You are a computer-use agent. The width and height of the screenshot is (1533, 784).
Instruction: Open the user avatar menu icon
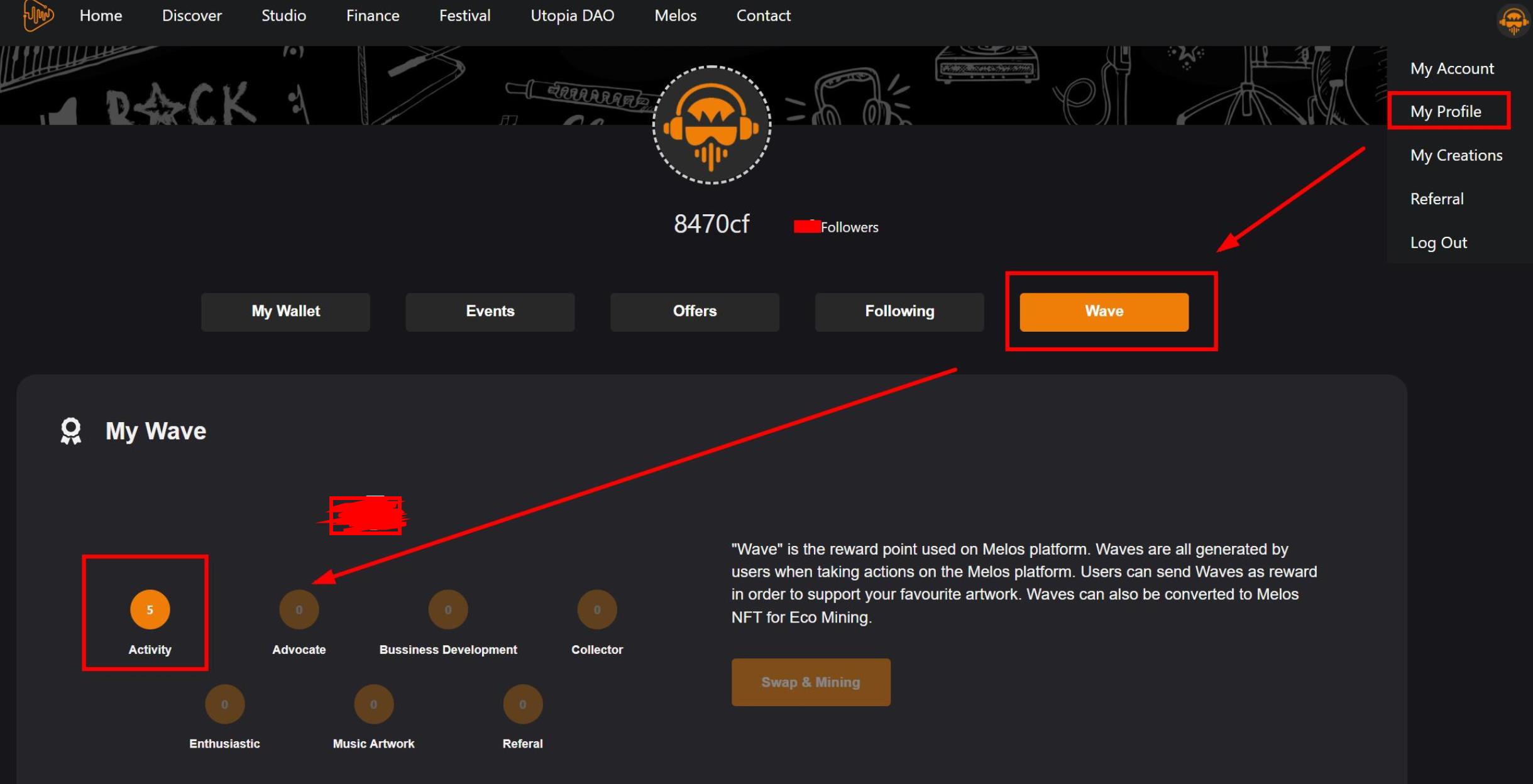[1513, 21]
